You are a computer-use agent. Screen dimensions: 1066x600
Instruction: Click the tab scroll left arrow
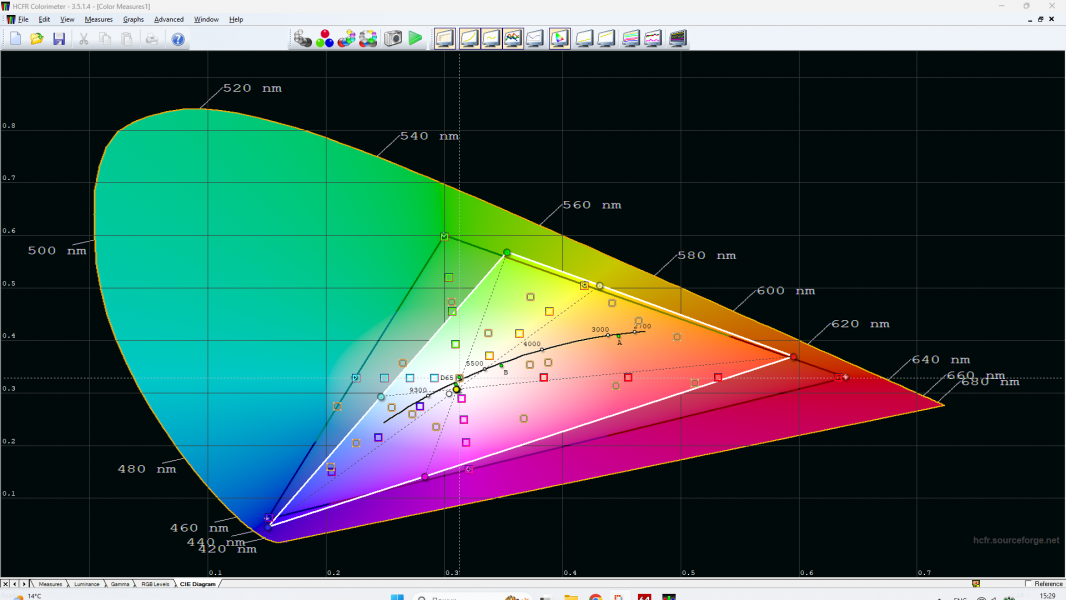(14, 584)
